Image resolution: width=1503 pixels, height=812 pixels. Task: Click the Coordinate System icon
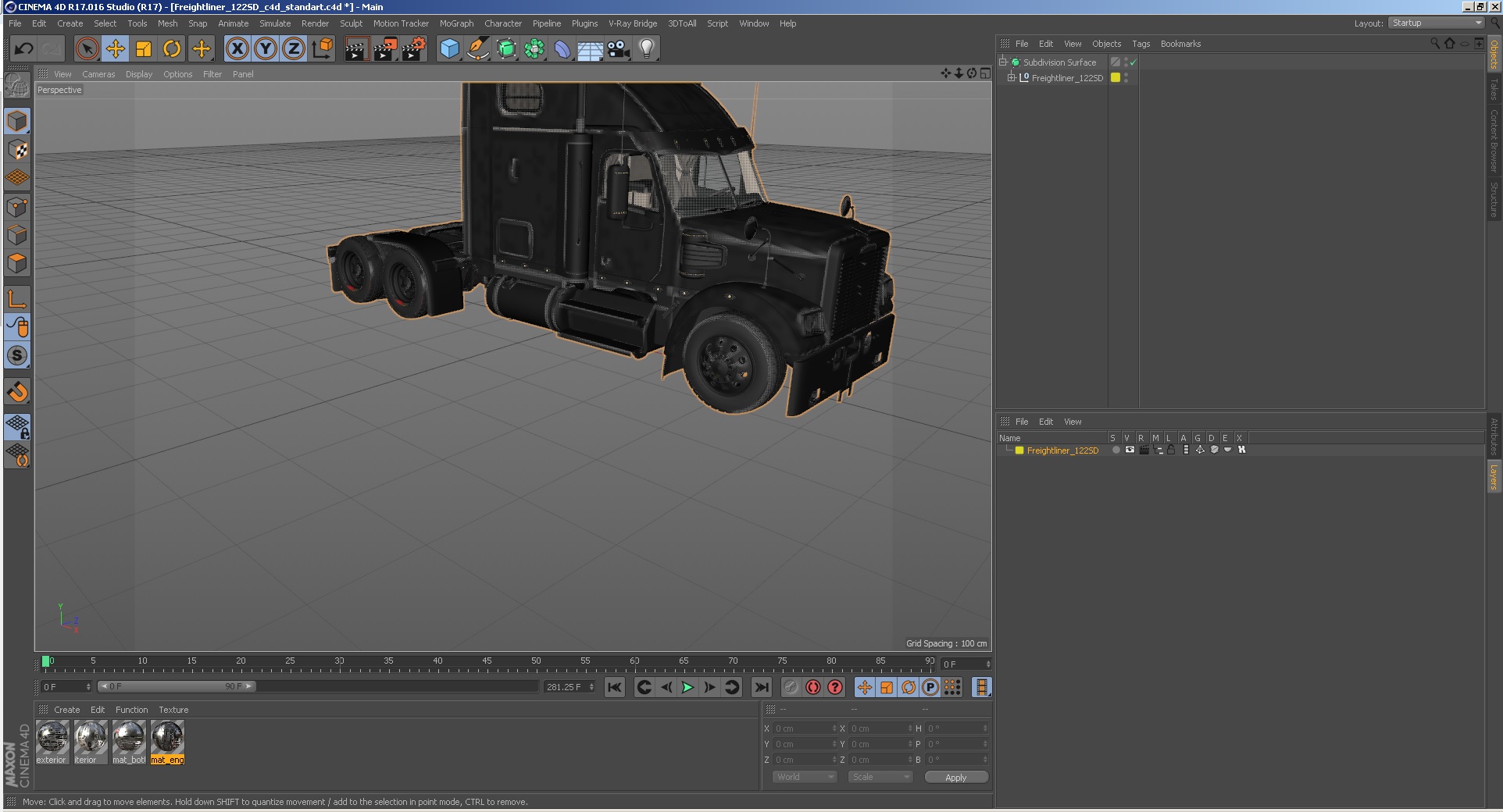tap(322, 49)
